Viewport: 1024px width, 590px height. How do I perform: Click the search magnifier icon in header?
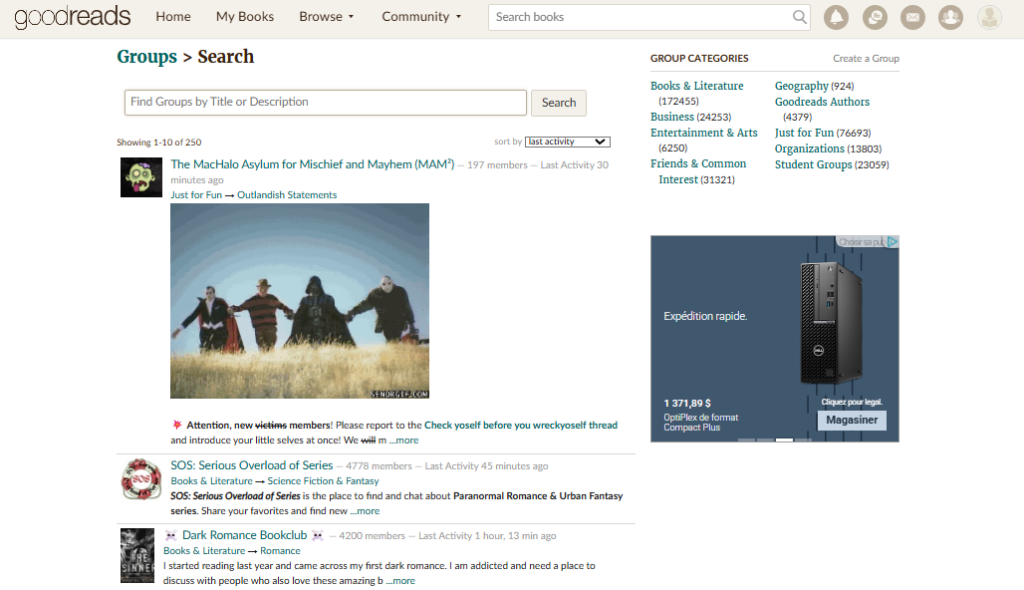click(x=799, y=17)
